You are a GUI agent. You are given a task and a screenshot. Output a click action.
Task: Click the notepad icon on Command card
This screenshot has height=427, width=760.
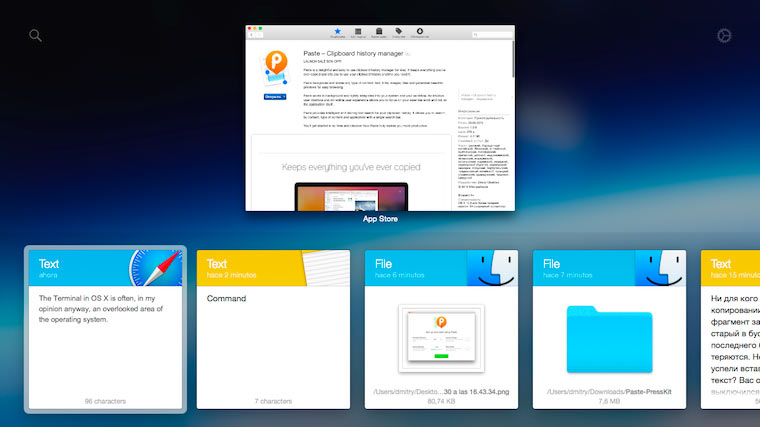326,268
